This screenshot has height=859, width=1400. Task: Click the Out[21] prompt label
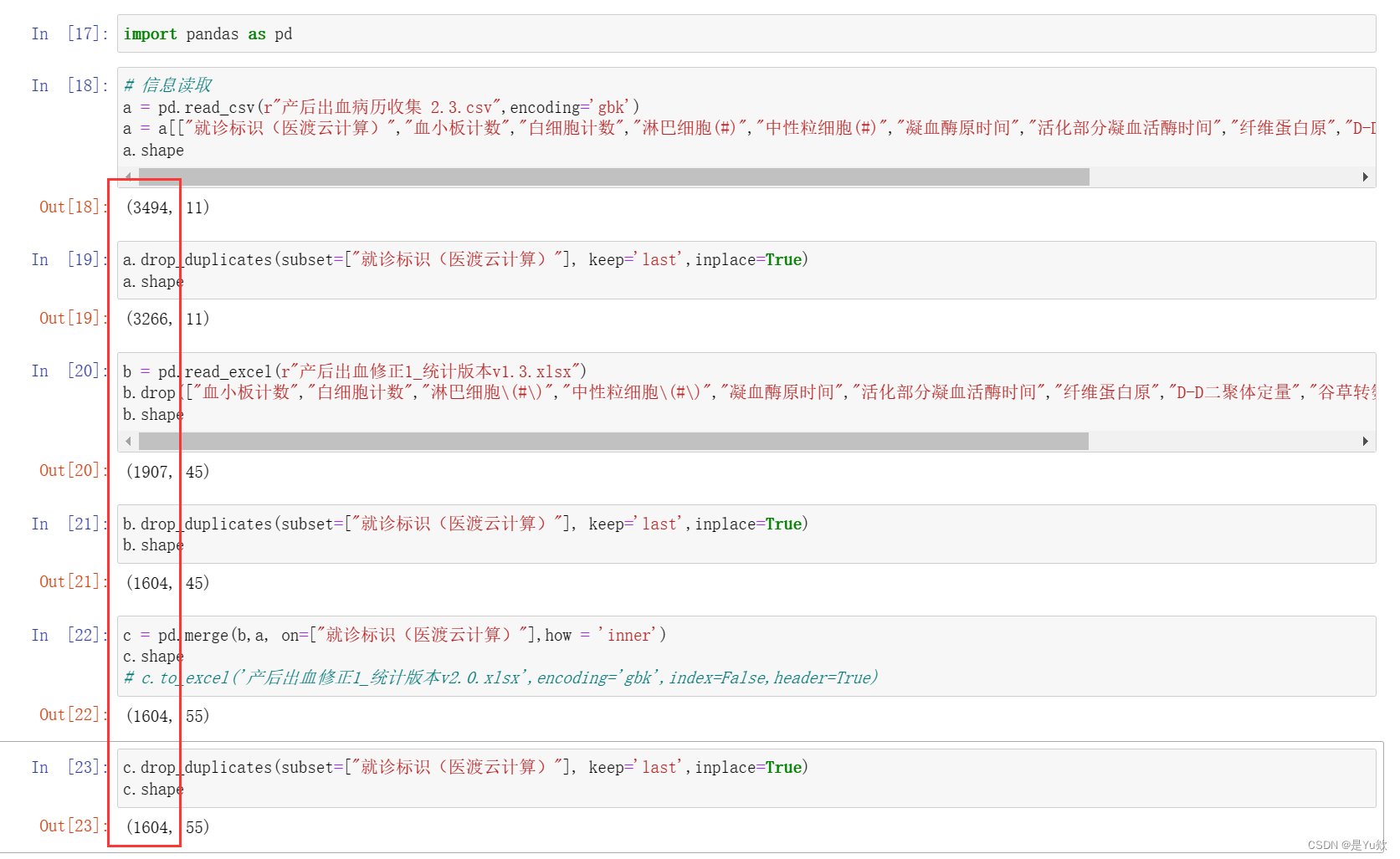(73, 581)
